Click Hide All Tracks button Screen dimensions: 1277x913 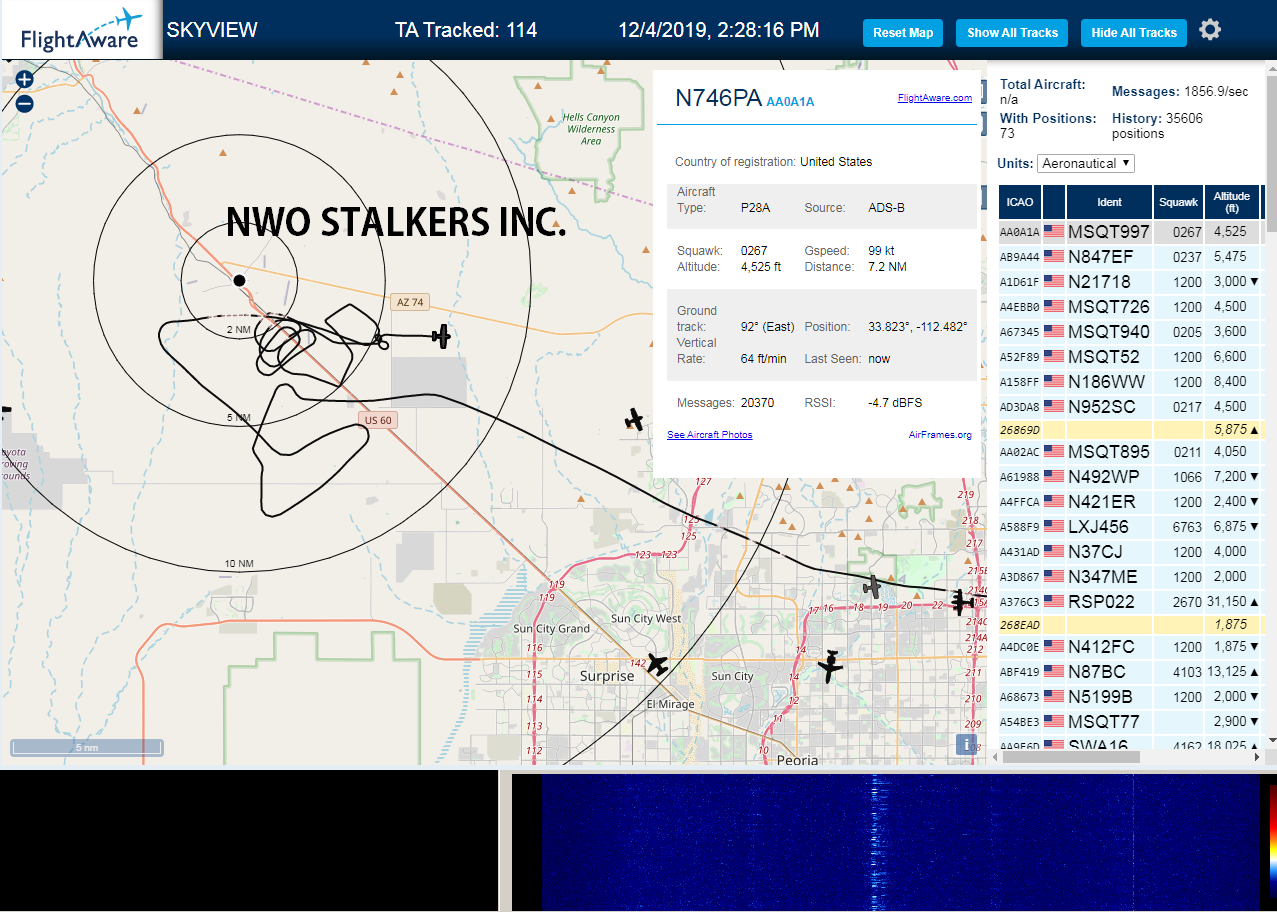click(x=1134, y=33)
